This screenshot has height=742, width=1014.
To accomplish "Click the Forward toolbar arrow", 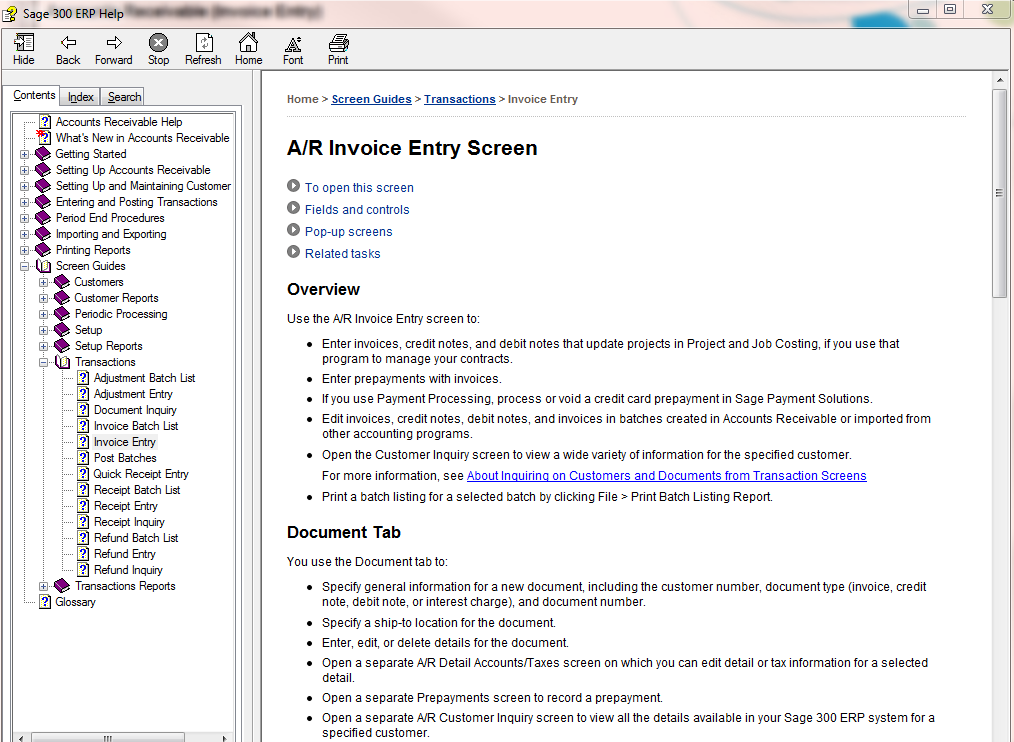I will tap(114, 49).
